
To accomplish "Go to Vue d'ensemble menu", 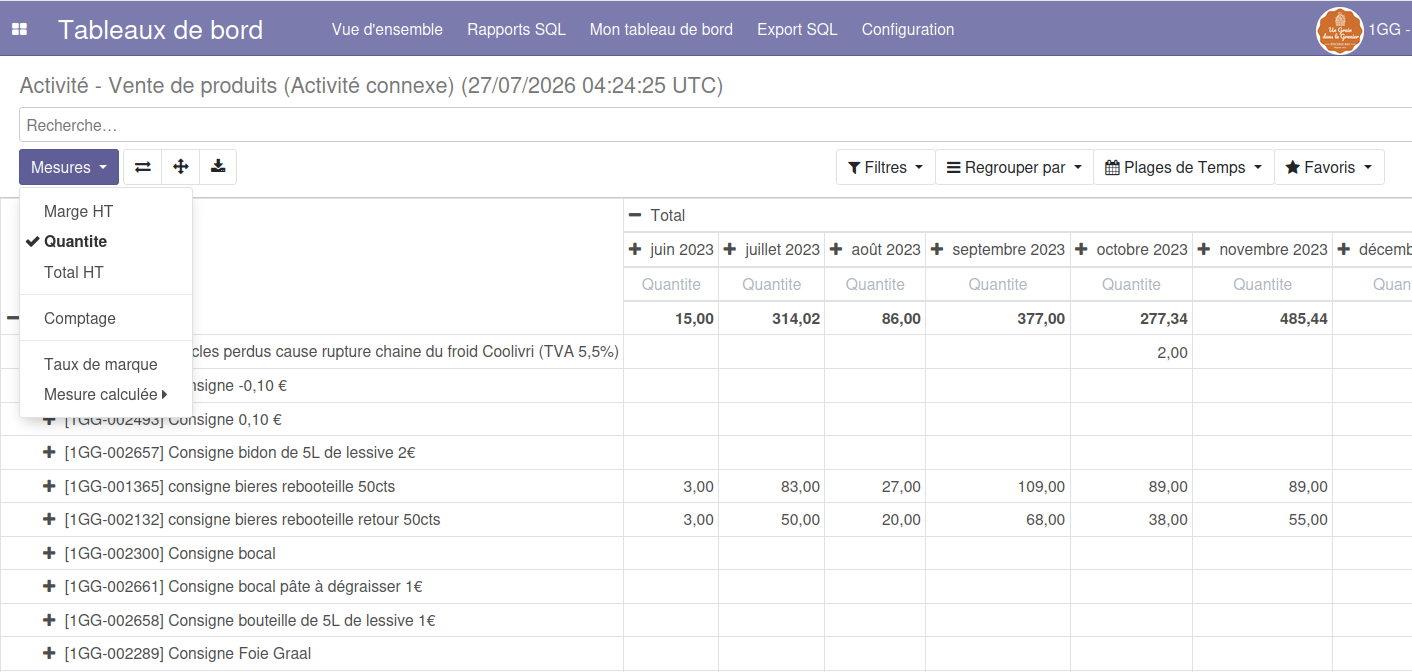I will (387, 29).
